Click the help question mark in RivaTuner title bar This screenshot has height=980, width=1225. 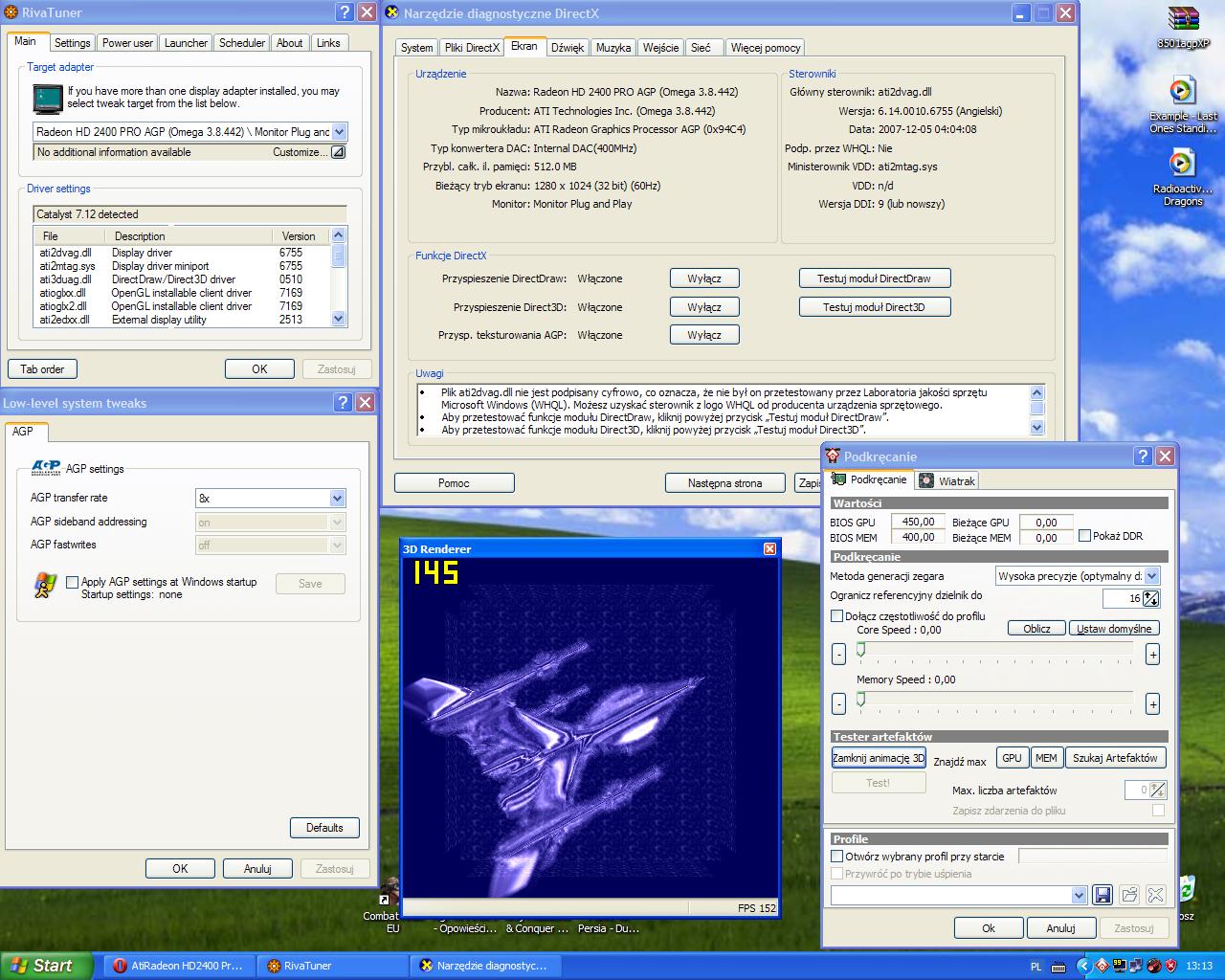tap(345, 12)
